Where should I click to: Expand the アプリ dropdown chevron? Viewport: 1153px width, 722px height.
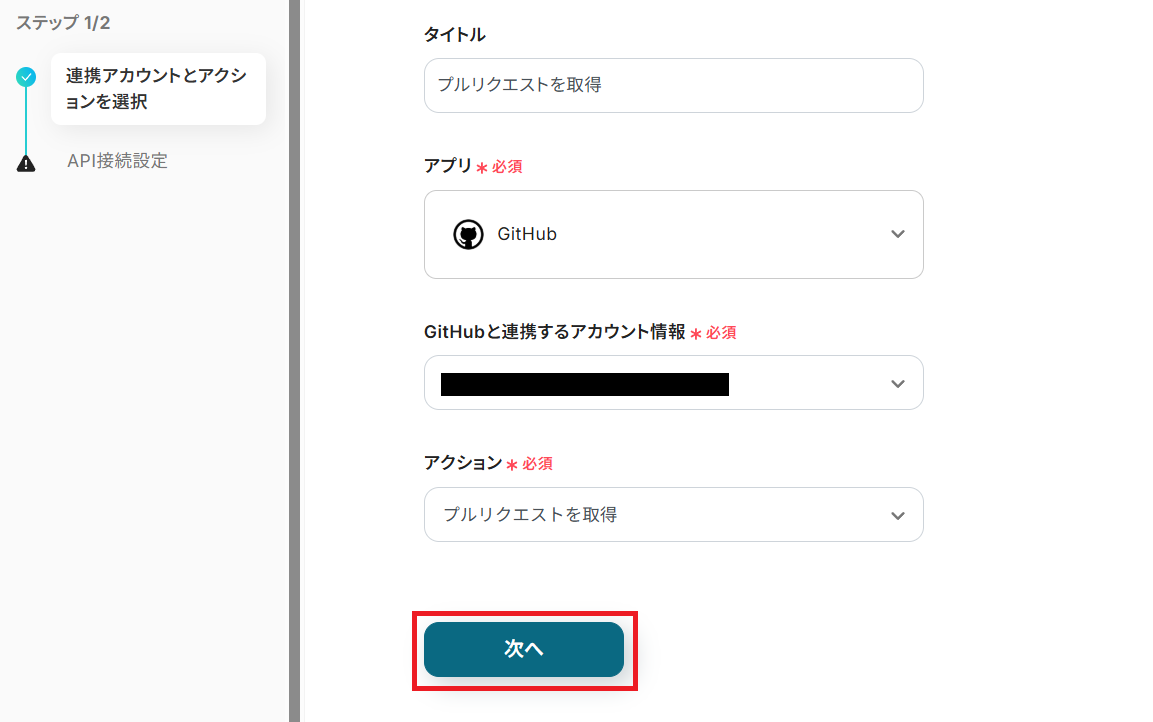897,235
